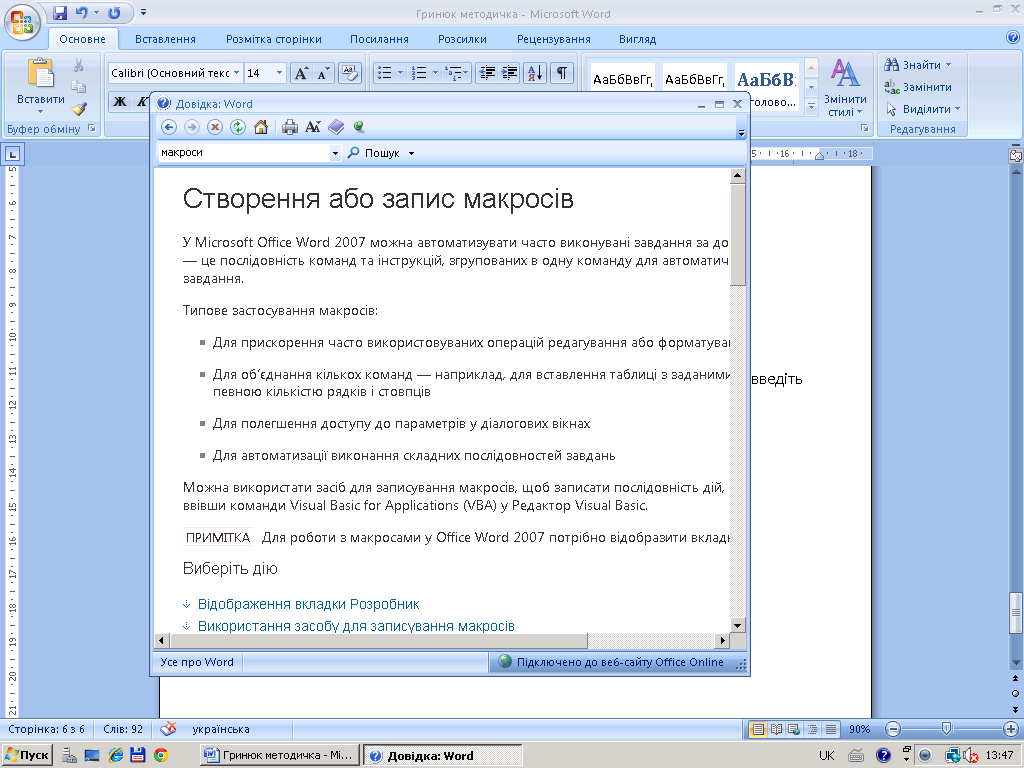1024x768 pixels.
Task: Switch to the Посилання tab
Action: 379,39
